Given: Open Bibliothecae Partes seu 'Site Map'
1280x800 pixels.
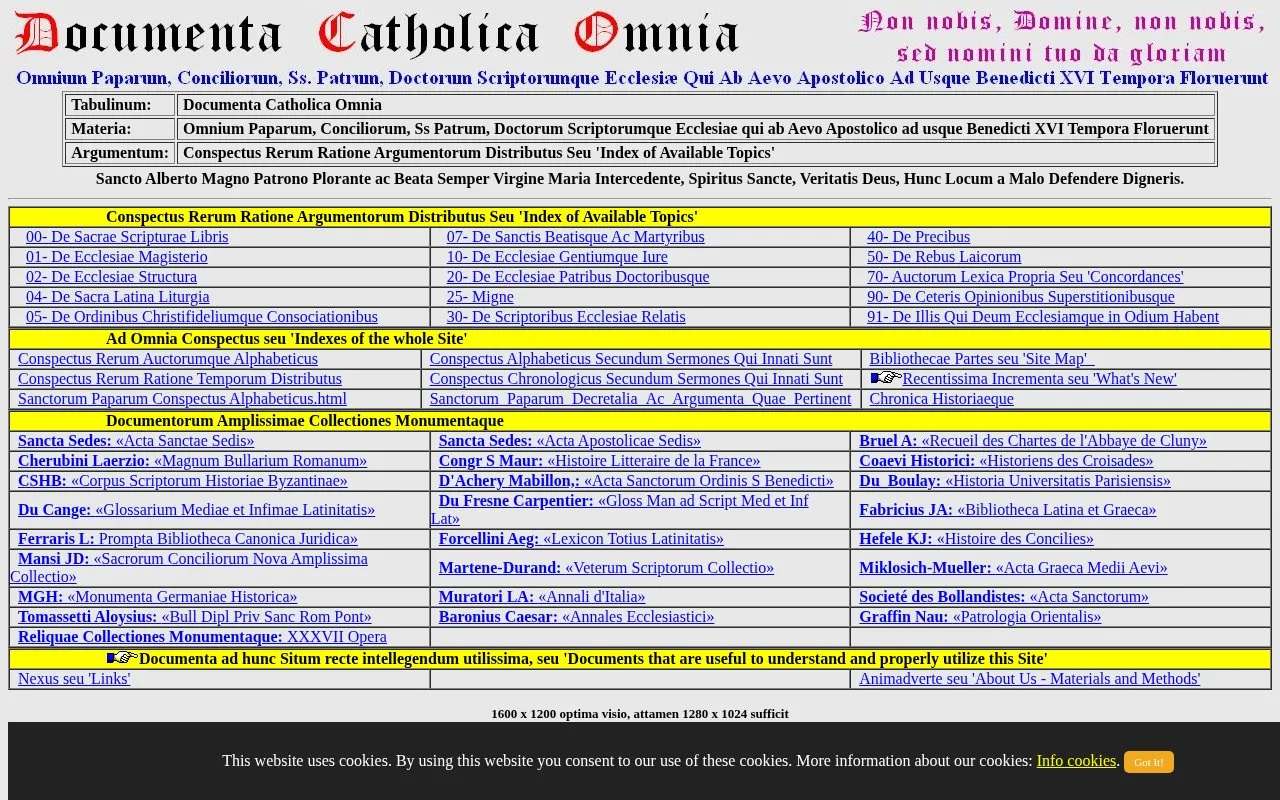Looking at the screenshot, I should (982, 359).
